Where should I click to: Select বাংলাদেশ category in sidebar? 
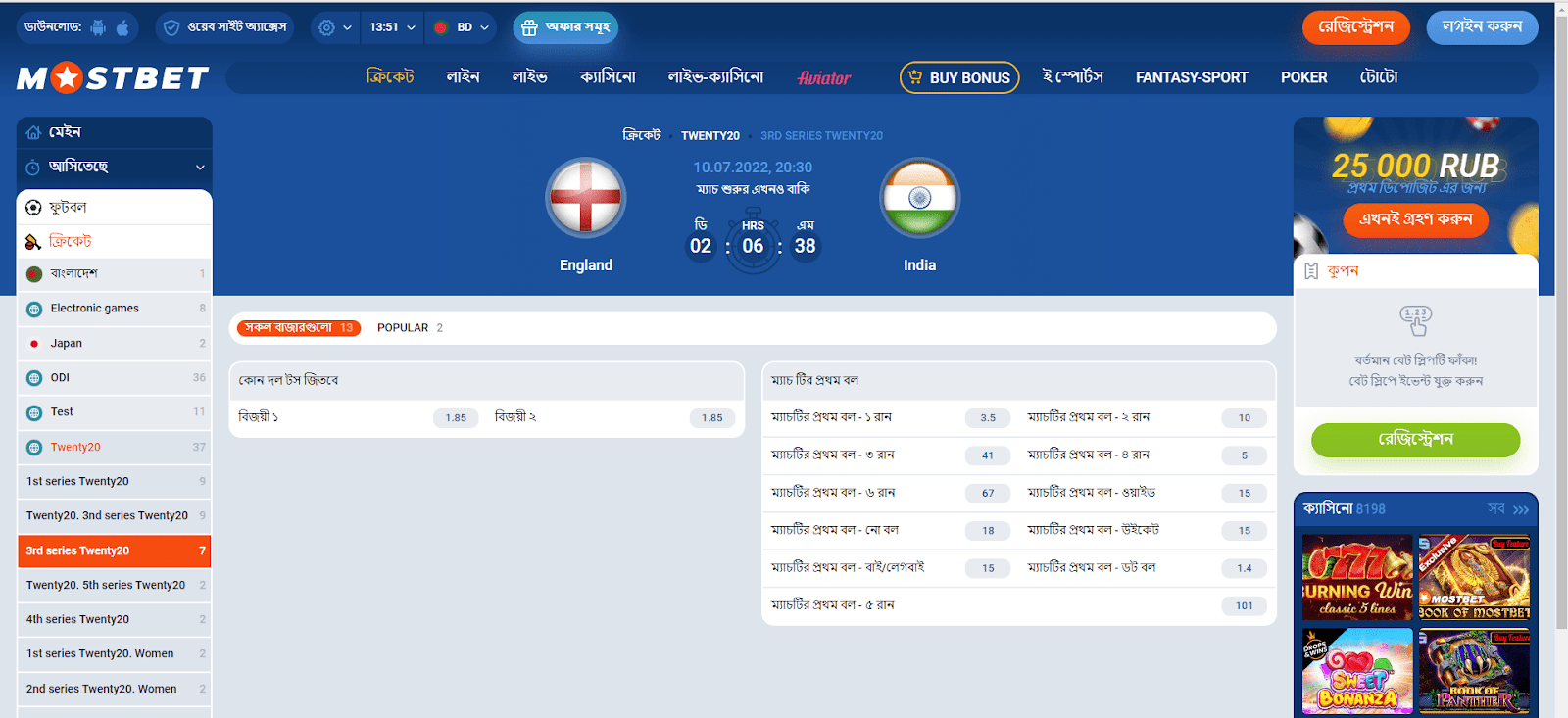(x=115, y=274)
